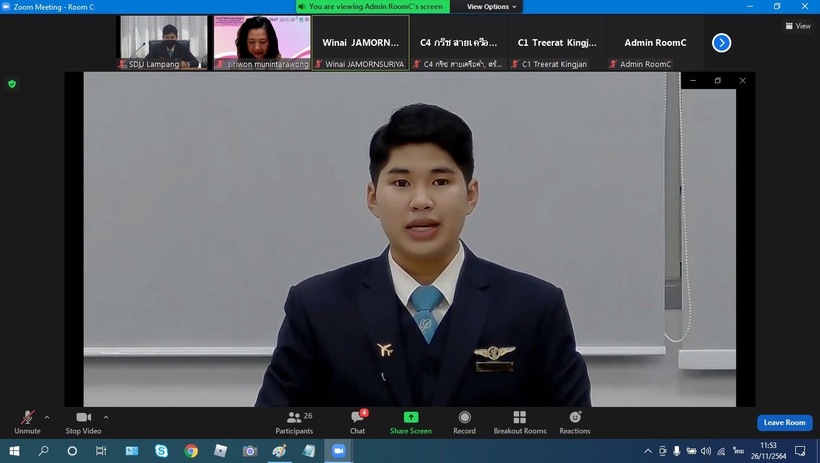Open the Chat panel
Screen dimensions: 820x463
pos(357,421)
